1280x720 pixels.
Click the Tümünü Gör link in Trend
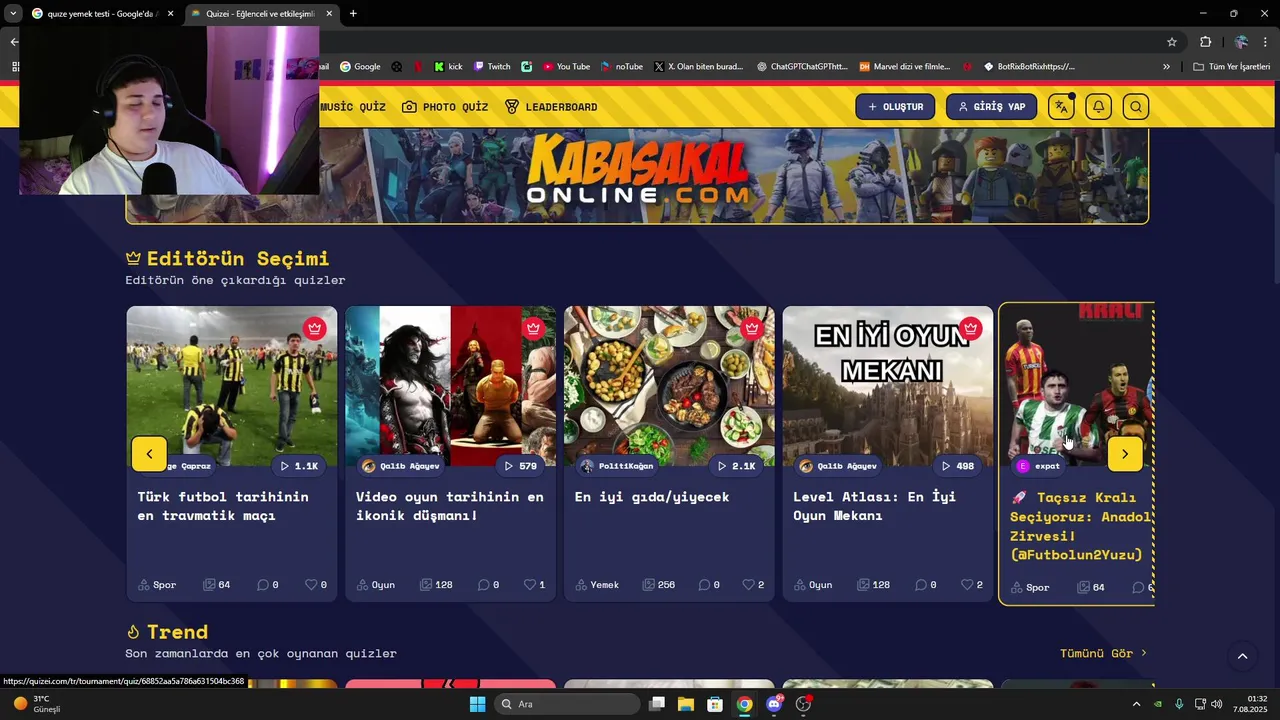tap(1104, 653)
